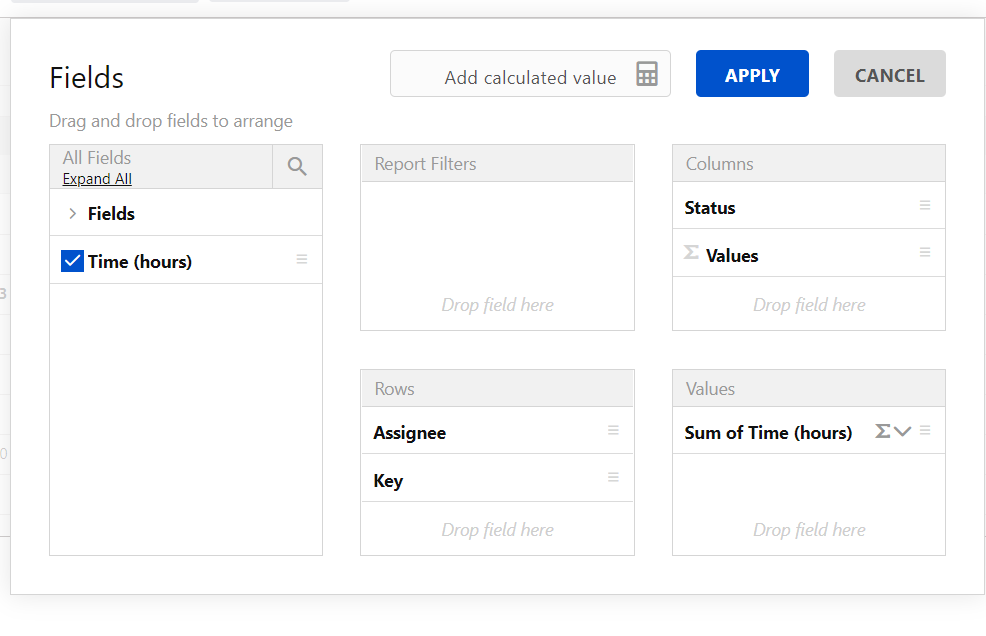Click the drag handle beside Time (hours)
986x636 pixels.
[302, 260]
